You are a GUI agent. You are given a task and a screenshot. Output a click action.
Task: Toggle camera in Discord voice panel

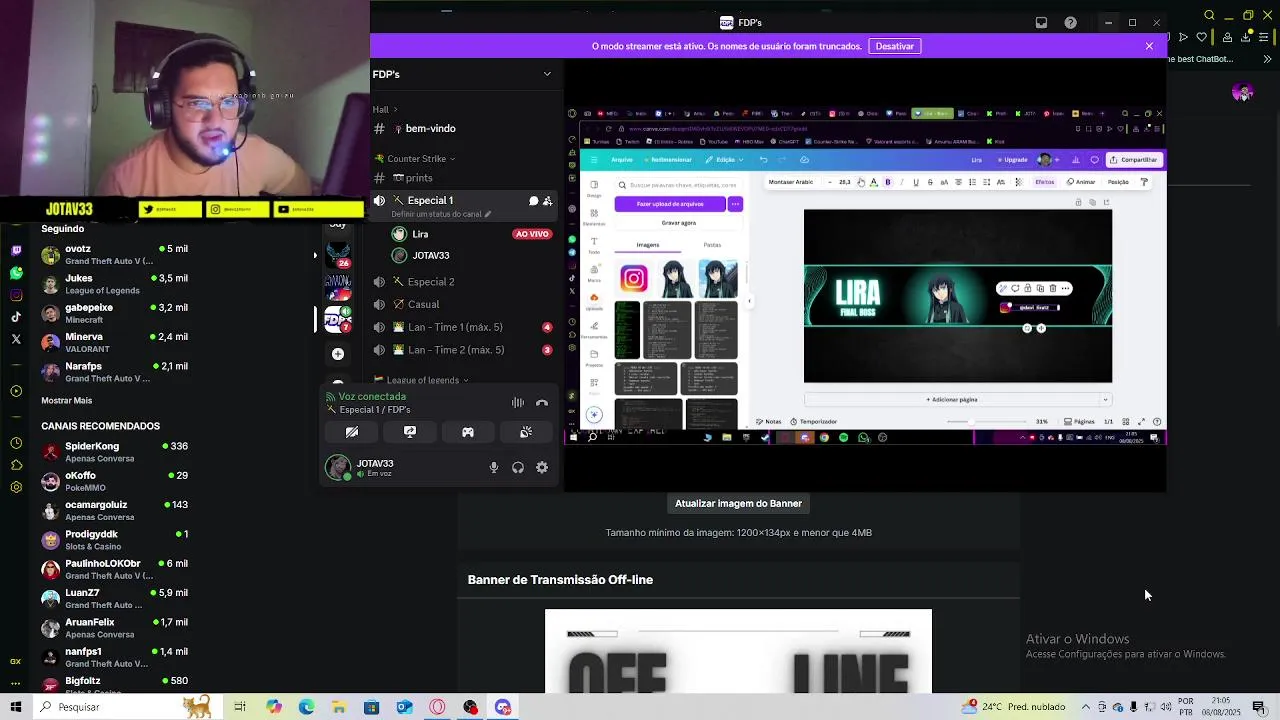[352, 432]
